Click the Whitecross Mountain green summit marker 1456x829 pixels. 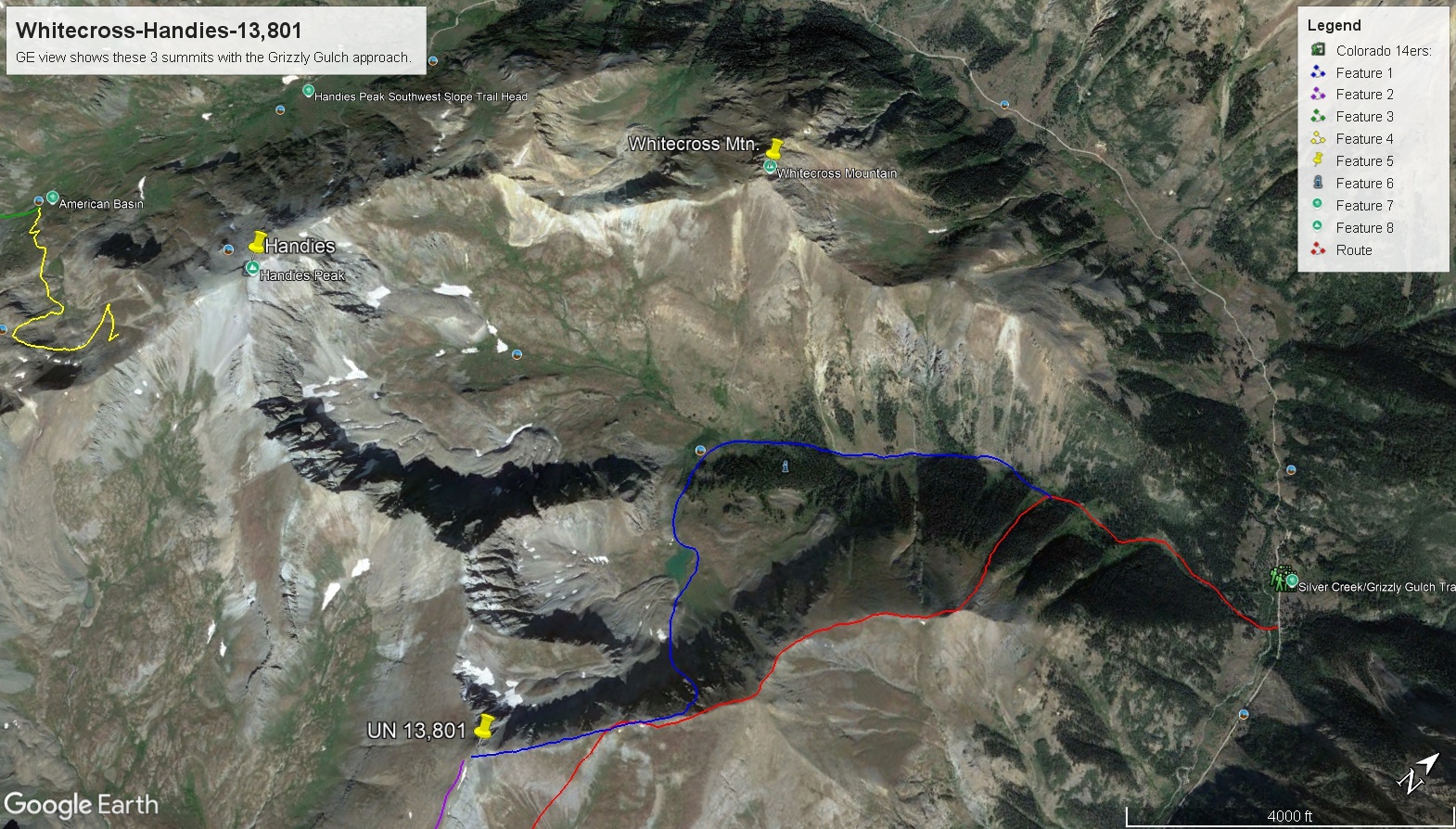pyautogui.click(x=770, y=167)
